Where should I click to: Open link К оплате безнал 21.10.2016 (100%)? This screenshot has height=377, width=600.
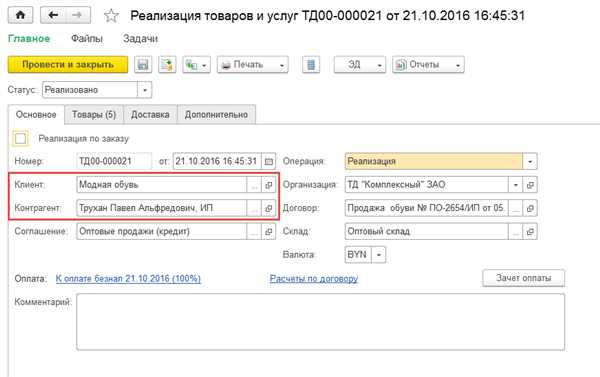(x=128, y=279)
